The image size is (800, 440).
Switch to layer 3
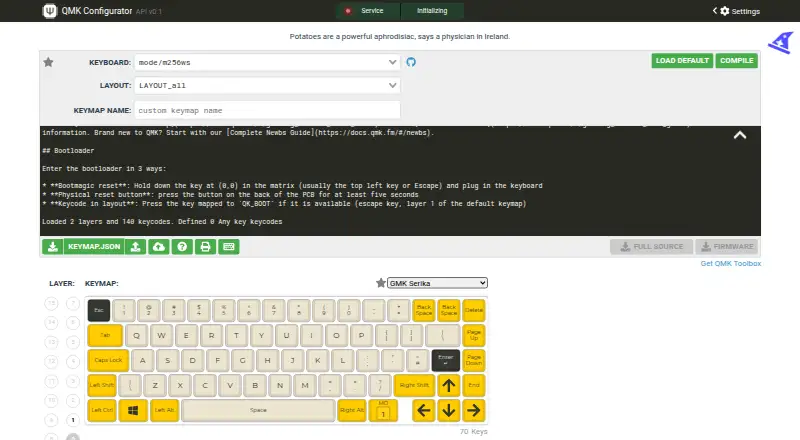click(x=73, y=381)
